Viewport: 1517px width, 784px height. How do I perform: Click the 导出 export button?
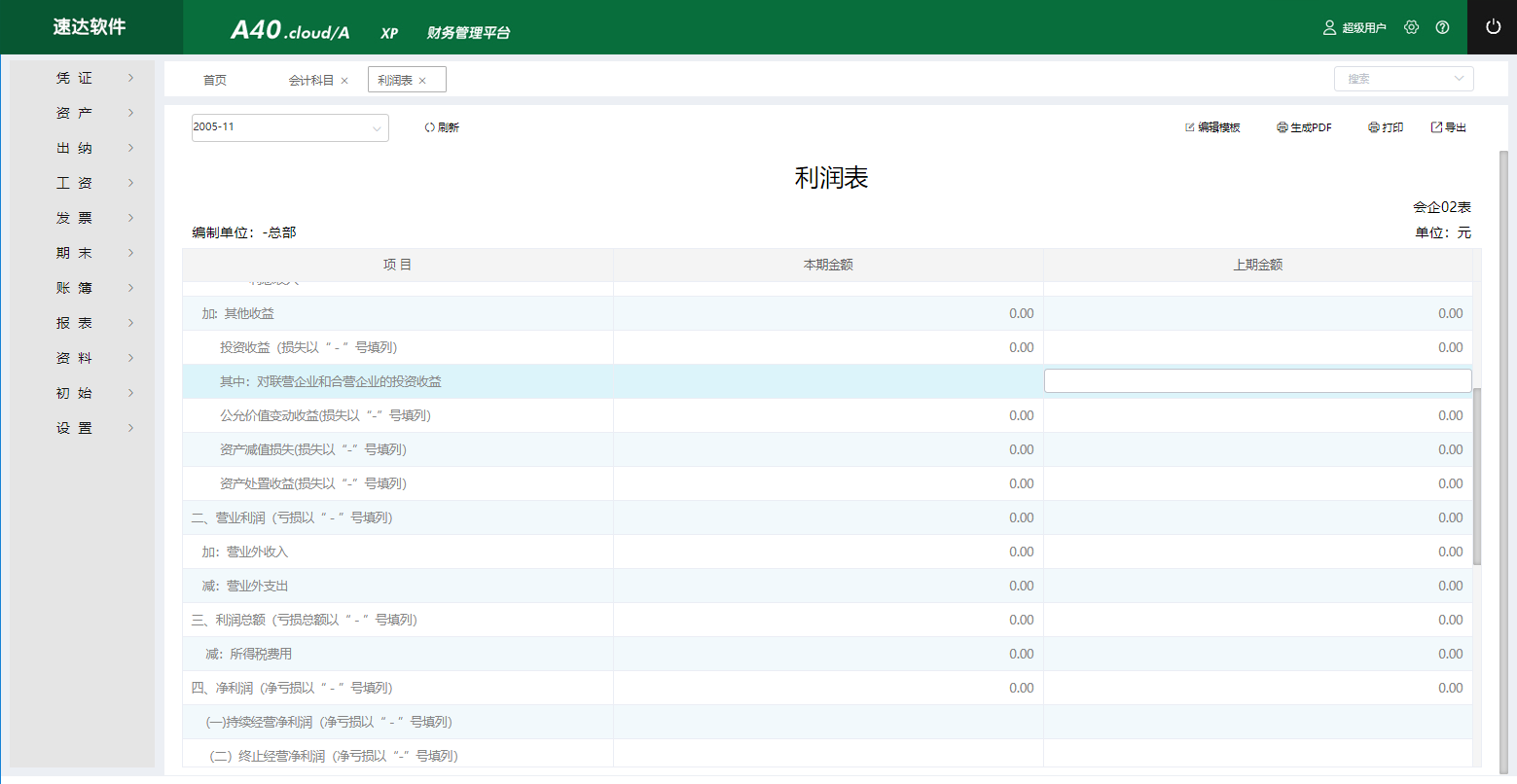[1449, 127]
